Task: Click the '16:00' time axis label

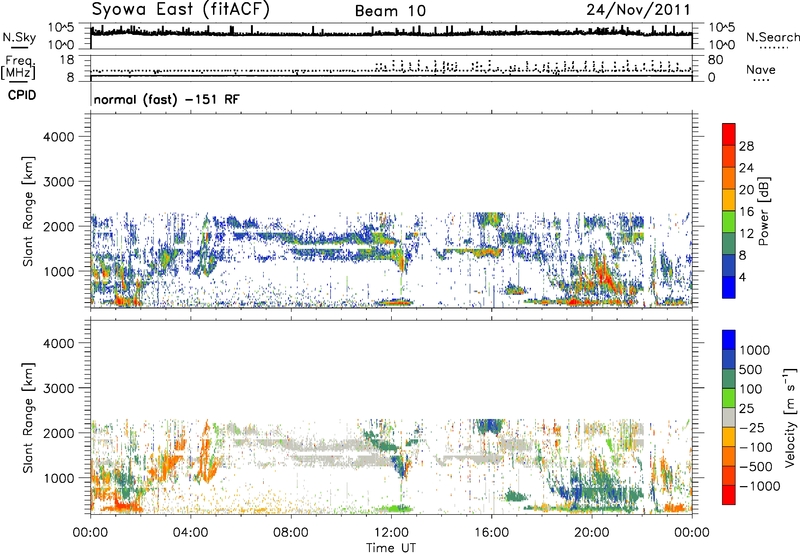Action: coord(491,533)
